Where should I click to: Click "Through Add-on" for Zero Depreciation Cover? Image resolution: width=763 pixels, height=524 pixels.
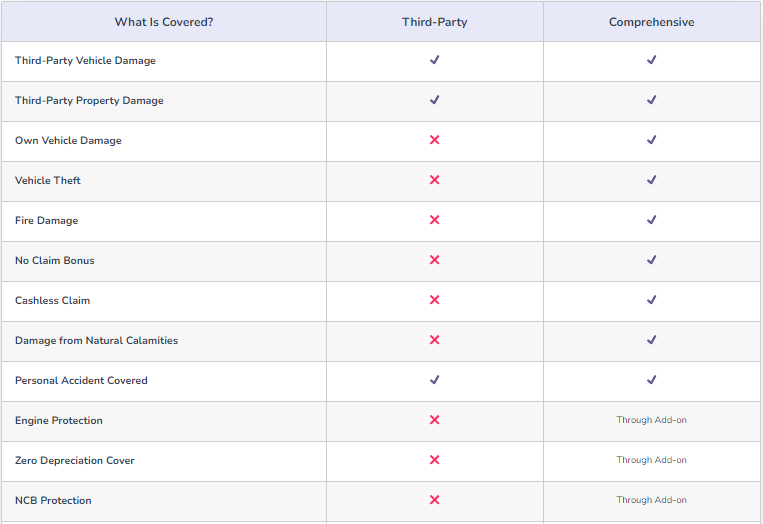click(651, 460)
